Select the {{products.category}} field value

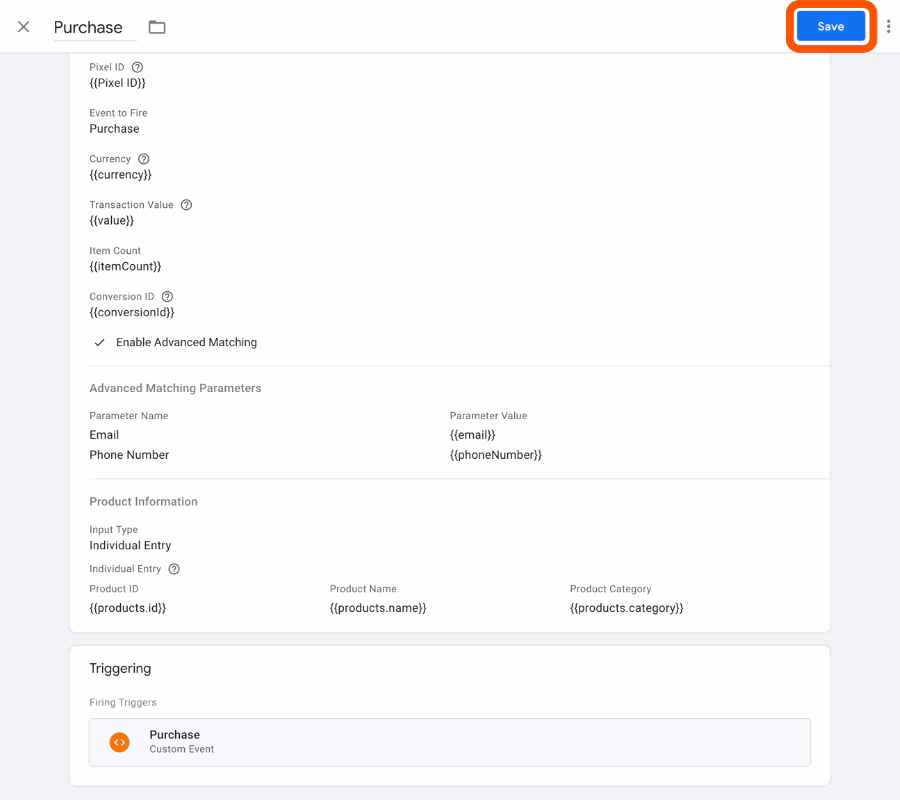pyautogui.click(x=626, y=608)
